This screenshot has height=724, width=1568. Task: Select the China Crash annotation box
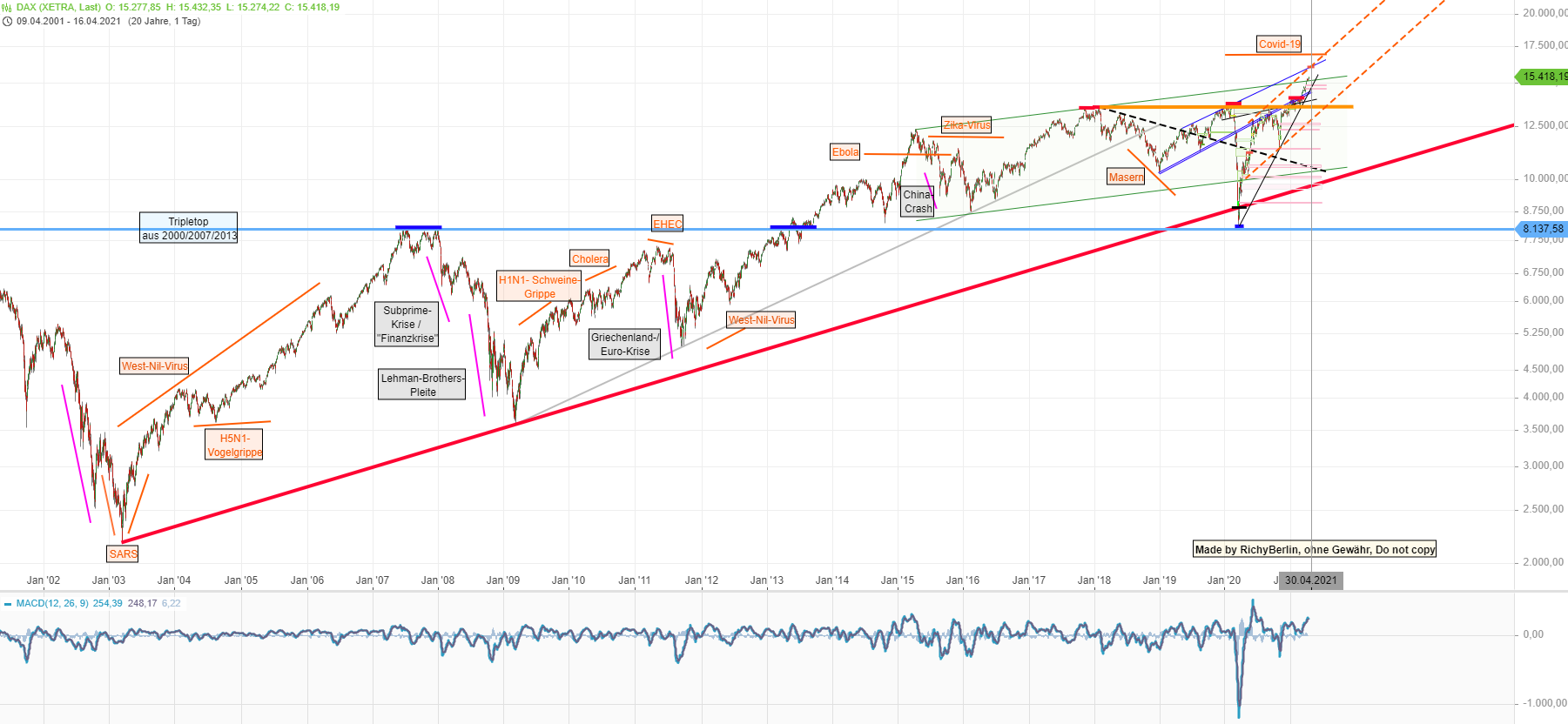(918, 201)
